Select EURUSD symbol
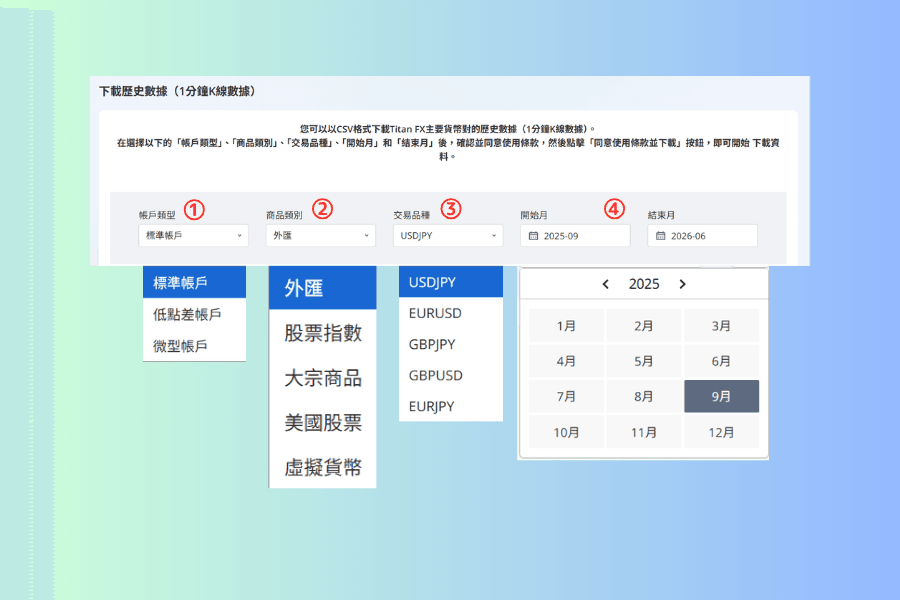 [451, 313]
